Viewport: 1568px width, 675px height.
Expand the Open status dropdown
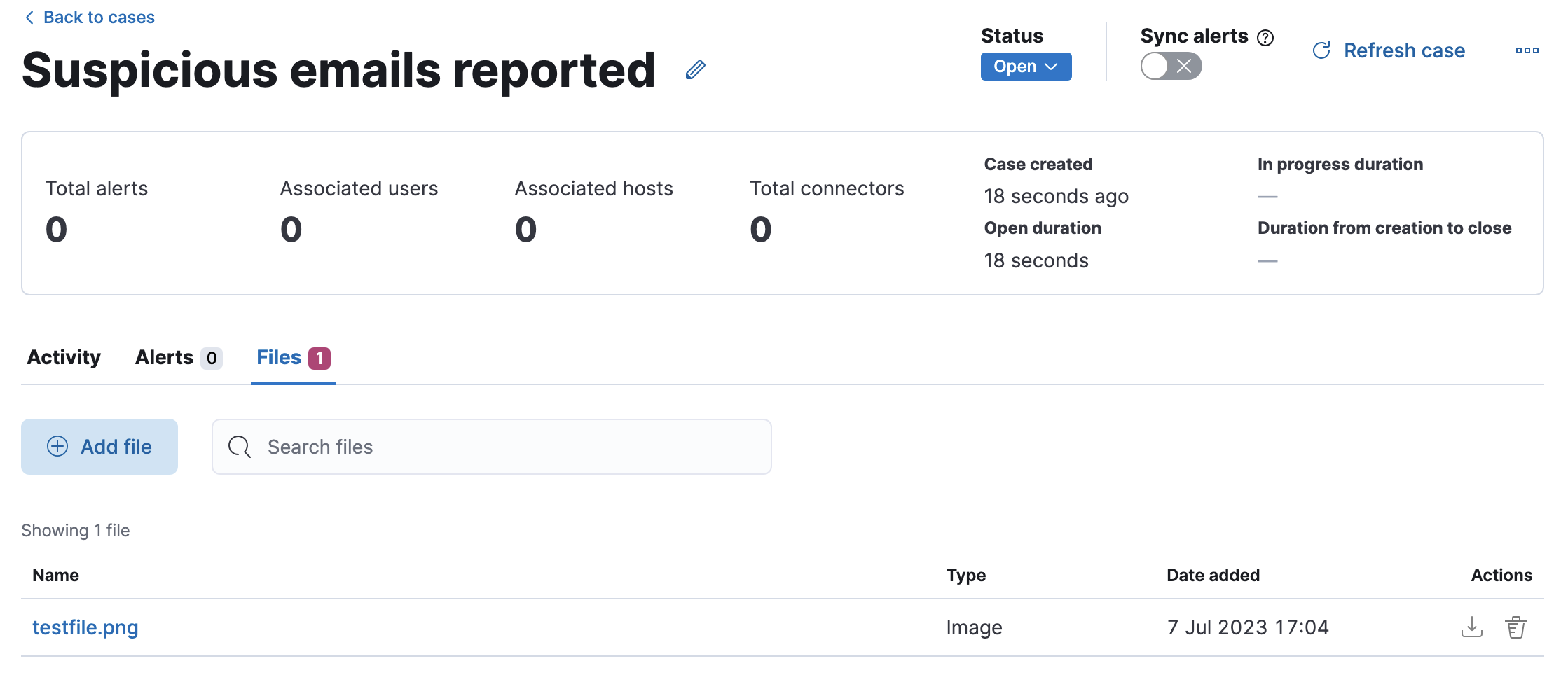point(1026,67)
